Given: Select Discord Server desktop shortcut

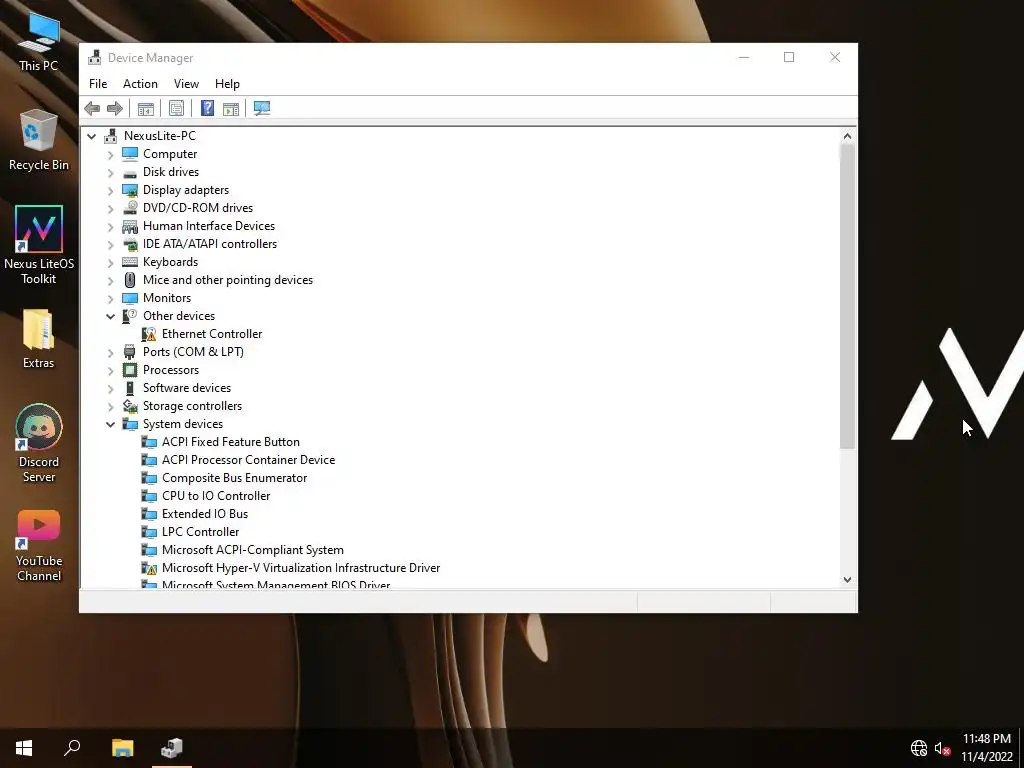Looking at the screenshot, I should [x=39, y=443].
